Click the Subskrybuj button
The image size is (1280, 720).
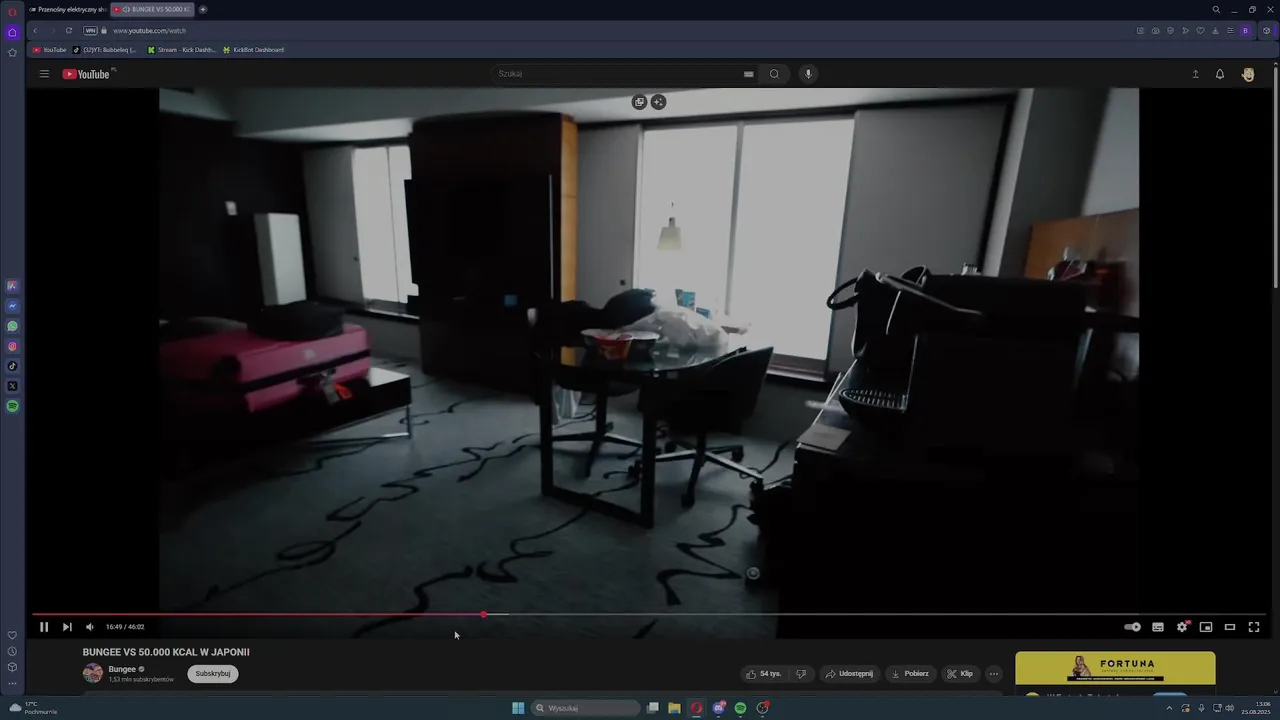pos(213,674)
